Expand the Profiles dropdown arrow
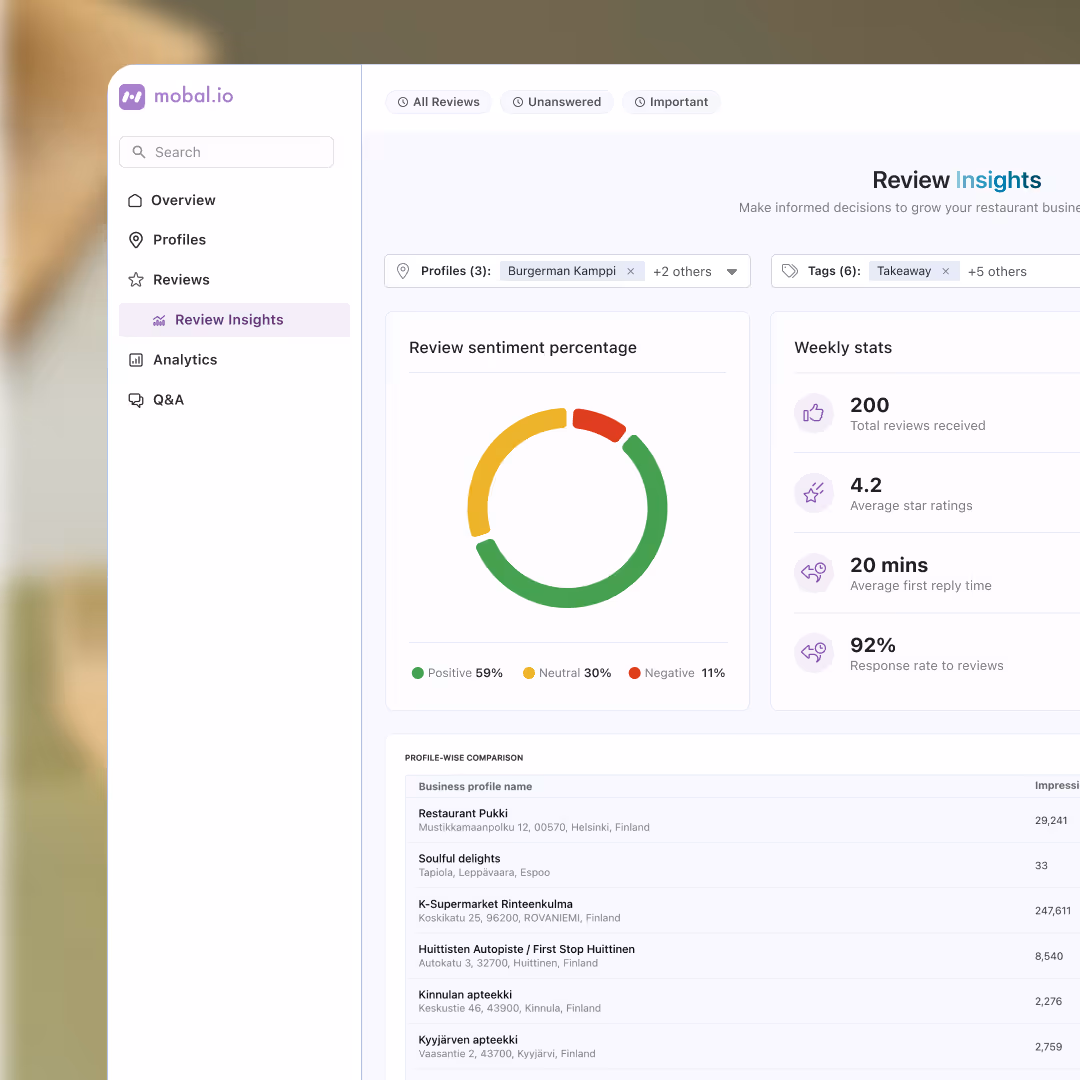The height and width of the screenshot is (1080, 1080). (731, 271)
